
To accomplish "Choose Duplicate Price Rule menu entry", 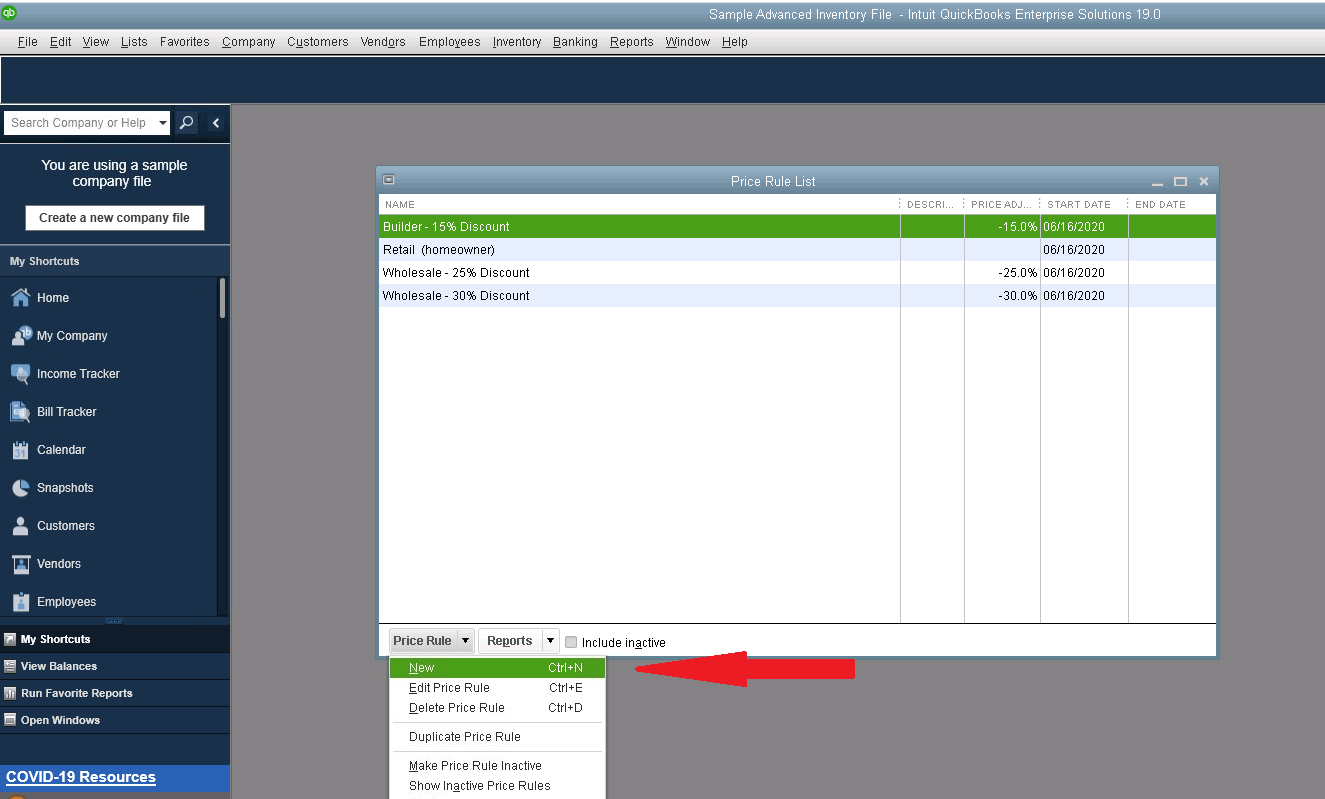I will (x=497, y=737).
